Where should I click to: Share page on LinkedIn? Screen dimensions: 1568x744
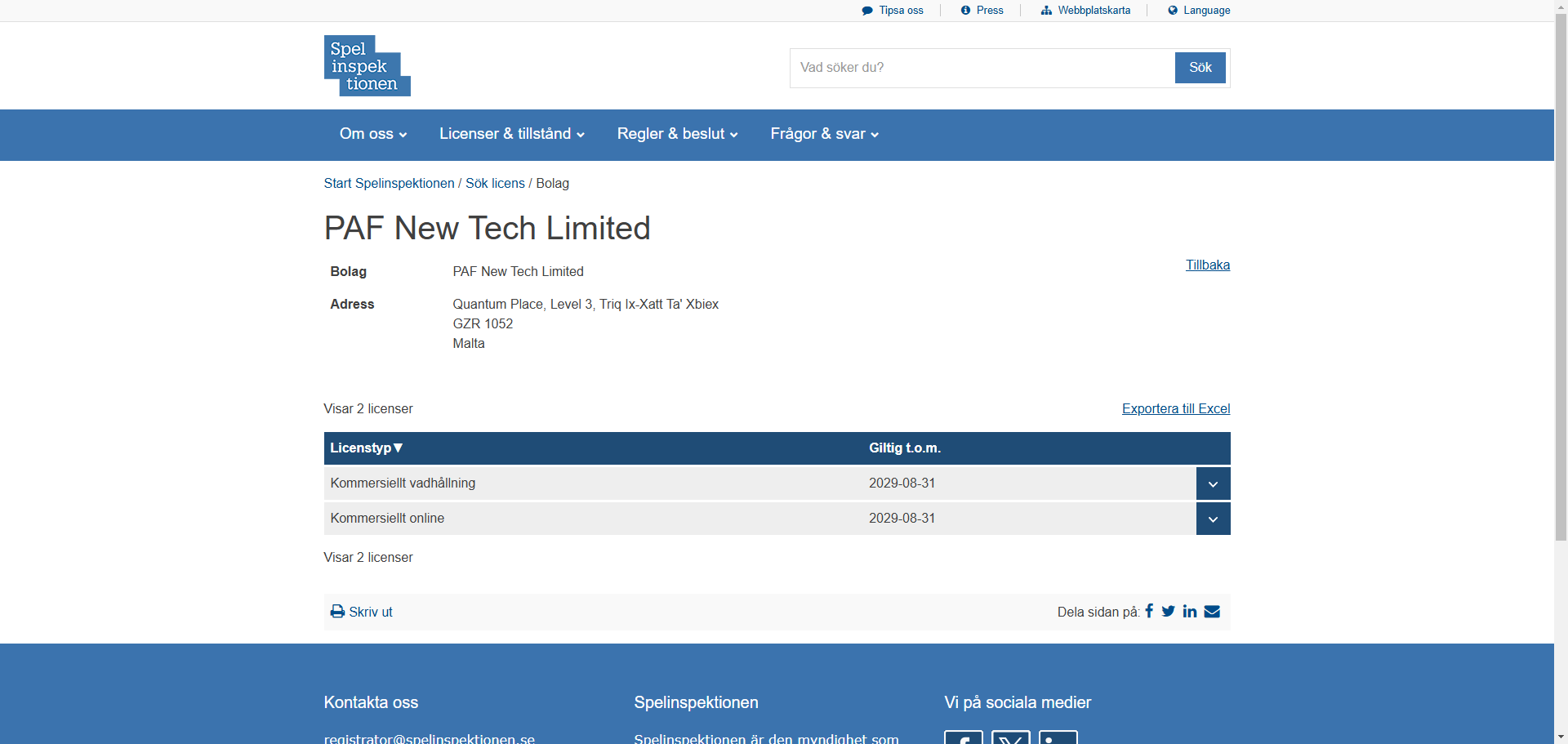coord(1190,611)
